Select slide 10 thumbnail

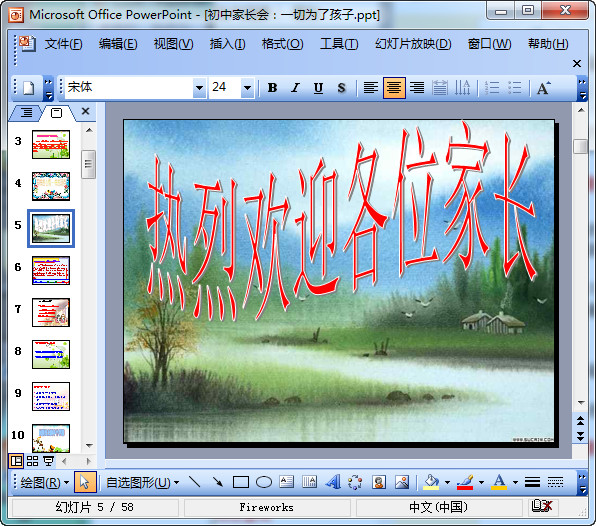51,438
